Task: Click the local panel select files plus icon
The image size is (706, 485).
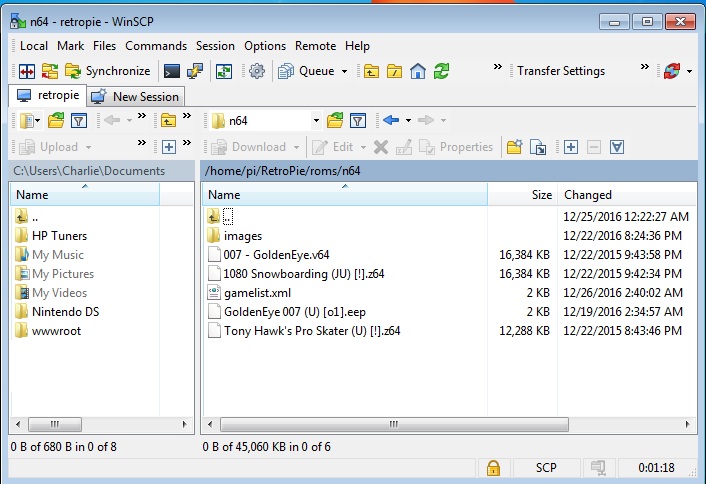Action: 169,147
